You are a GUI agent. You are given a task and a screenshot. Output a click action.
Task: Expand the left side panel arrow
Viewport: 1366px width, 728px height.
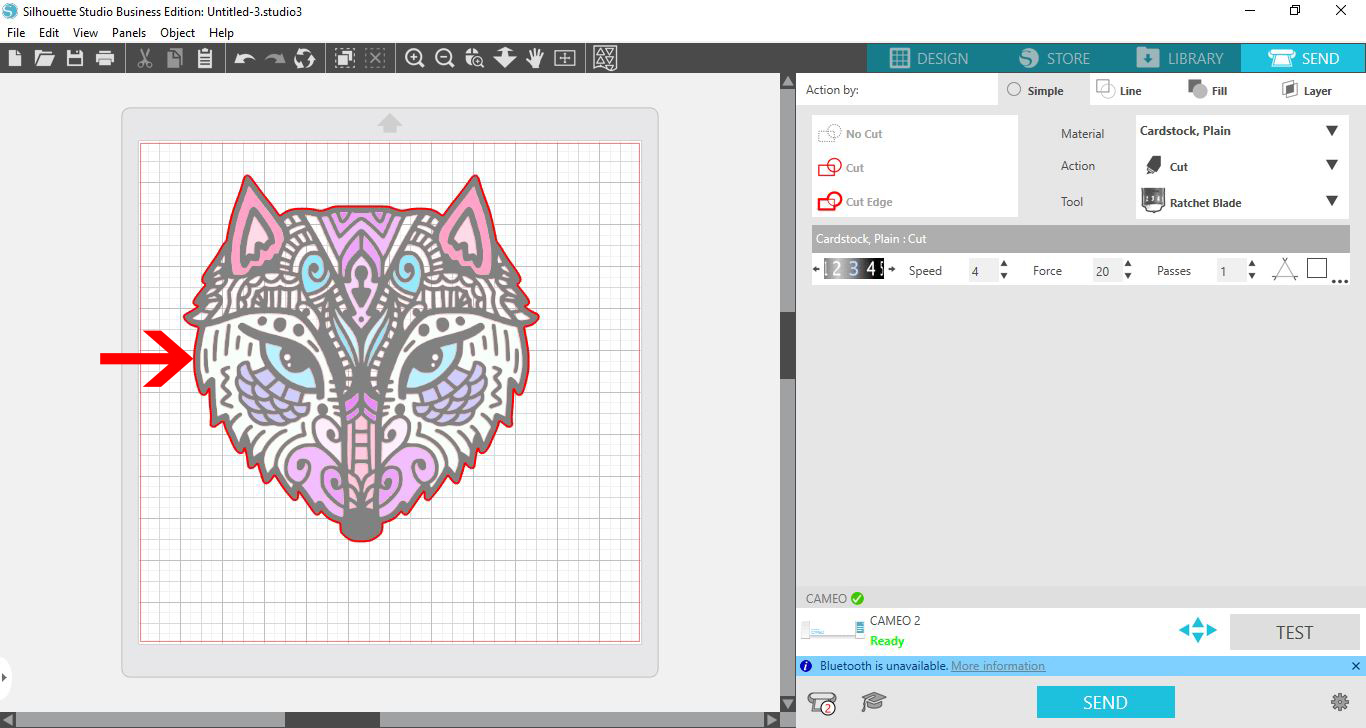[x=5, y=677]
